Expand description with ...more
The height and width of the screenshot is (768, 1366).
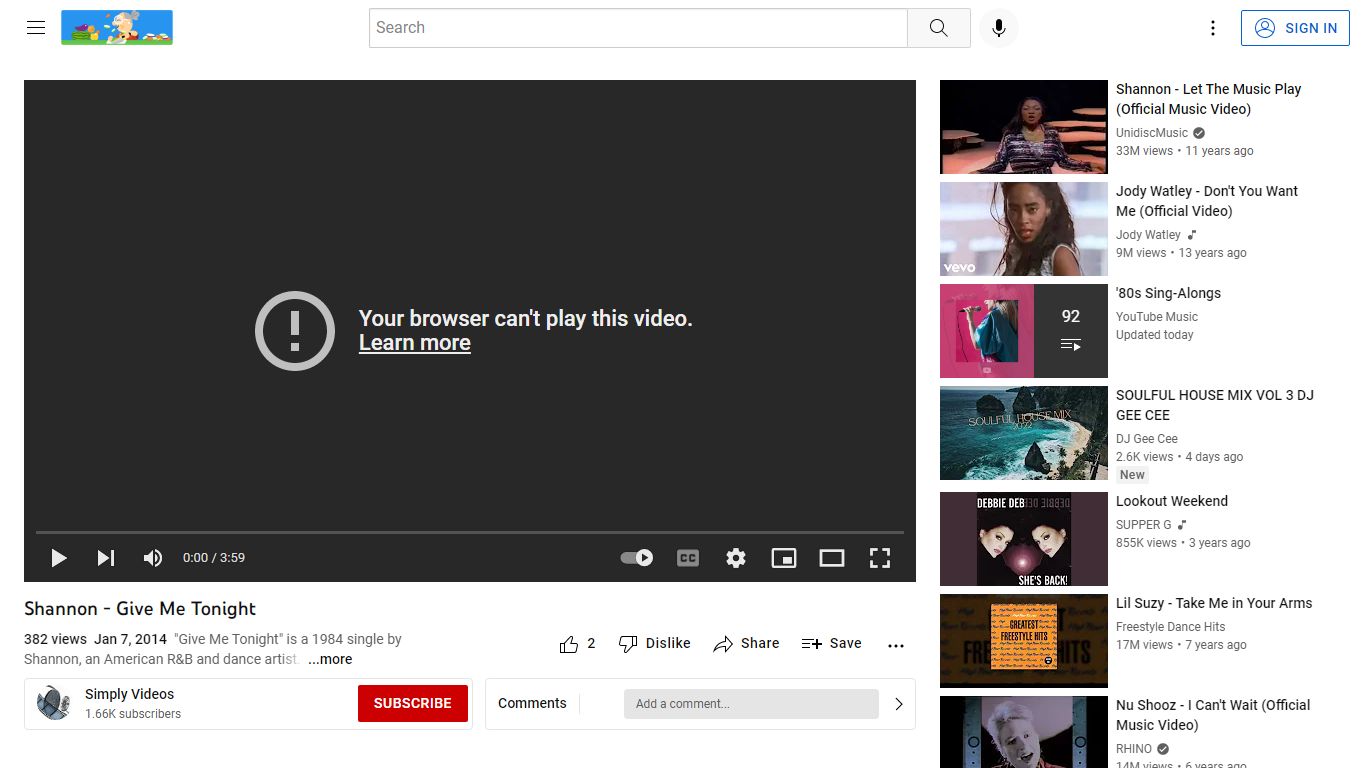tap(330, 659)
